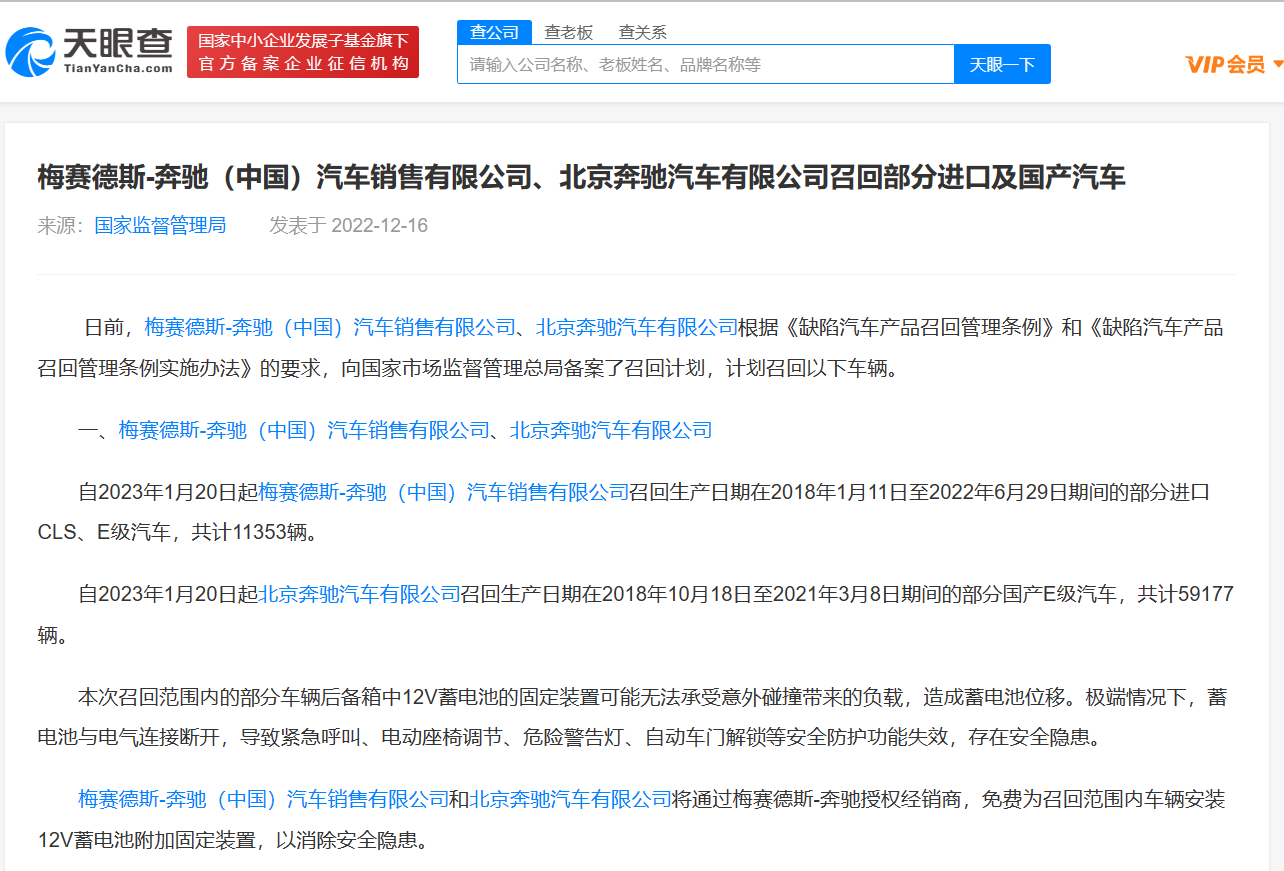Switch to the 查公司 tab

(x=494, y=32)
